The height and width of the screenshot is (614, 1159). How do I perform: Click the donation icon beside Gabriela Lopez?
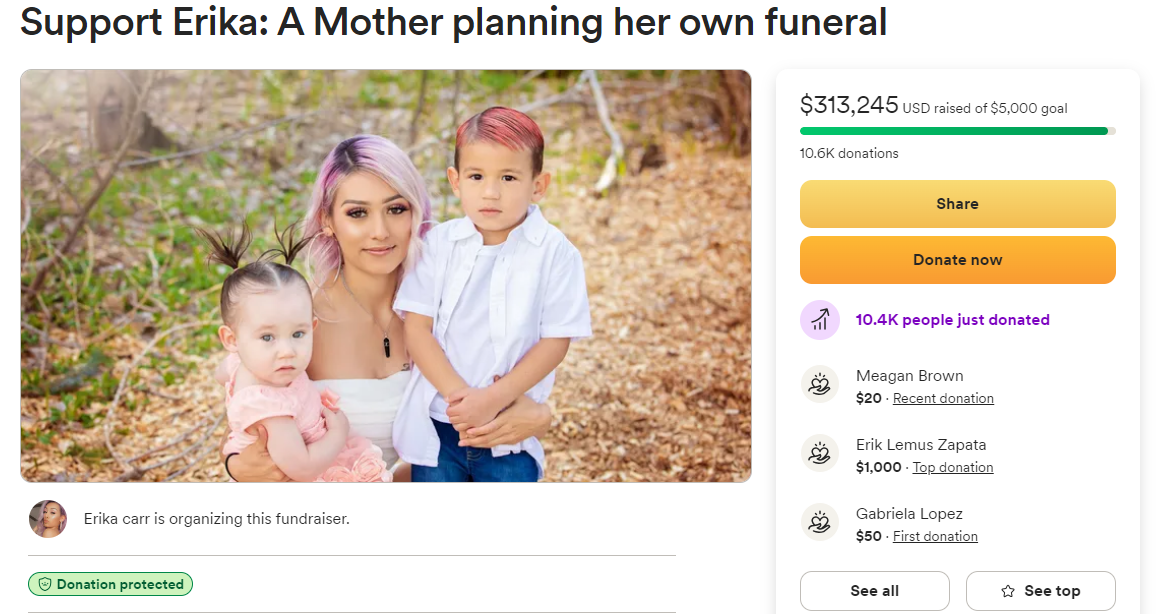(820, 523)
